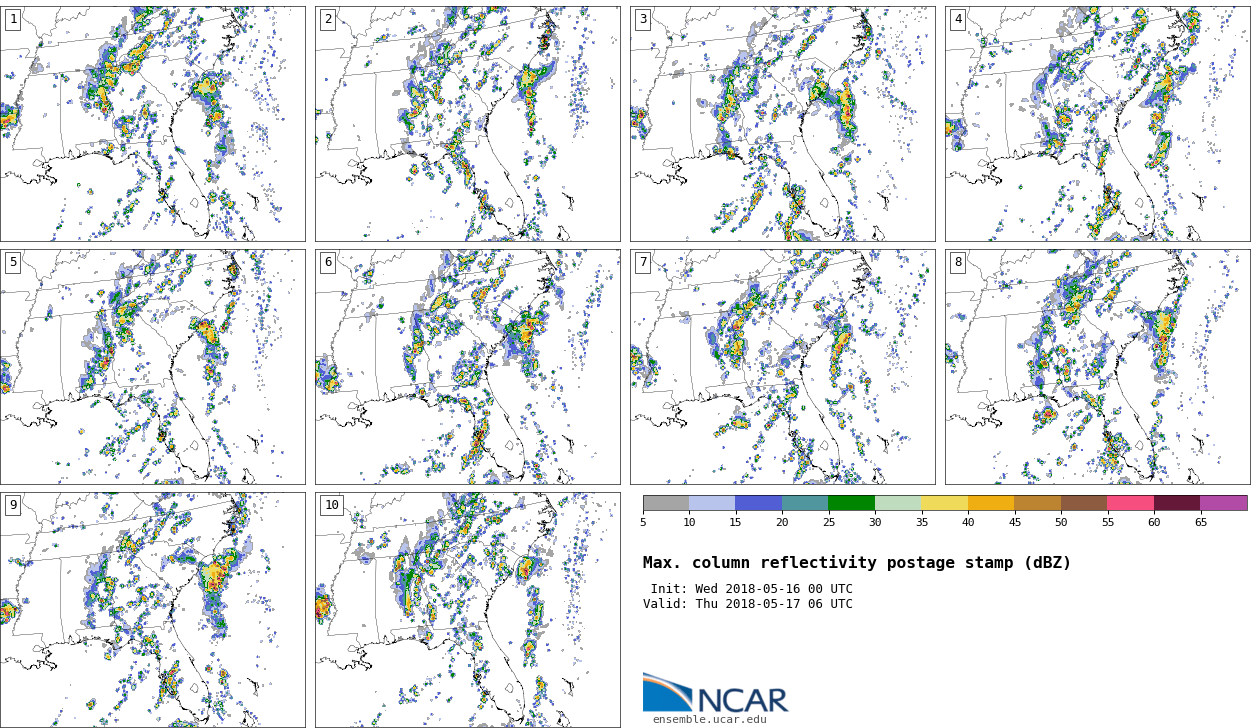Click the Init time text line
Viewport: 1260px width, 728px height.
click(x=751, y=589)
